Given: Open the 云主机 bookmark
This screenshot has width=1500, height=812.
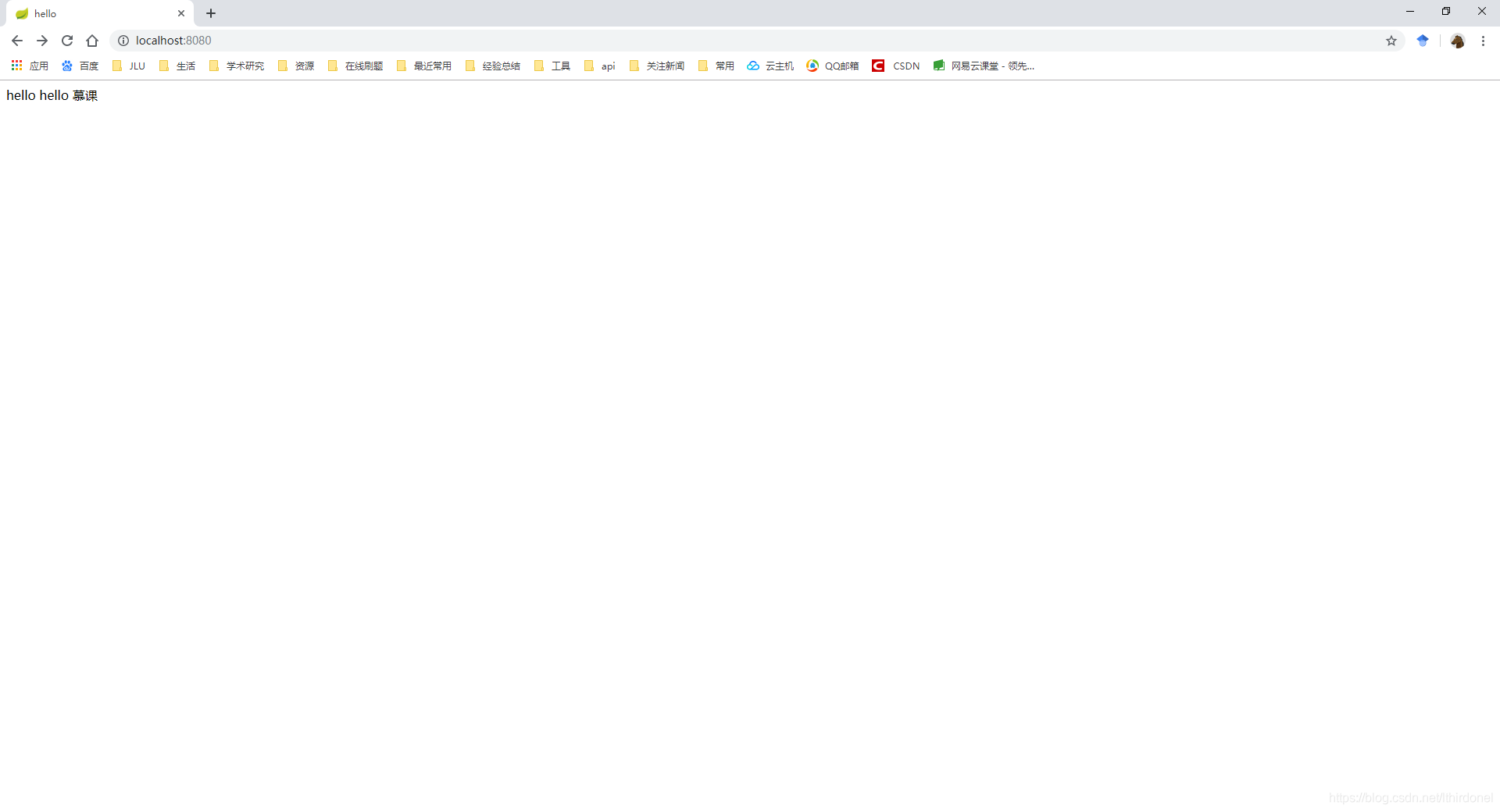Looking at the screenshot, I should click(770, 66).
